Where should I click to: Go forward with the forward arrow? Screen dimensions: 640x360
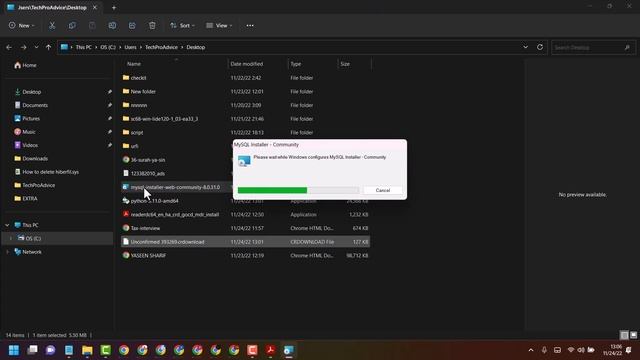[23, 47]
